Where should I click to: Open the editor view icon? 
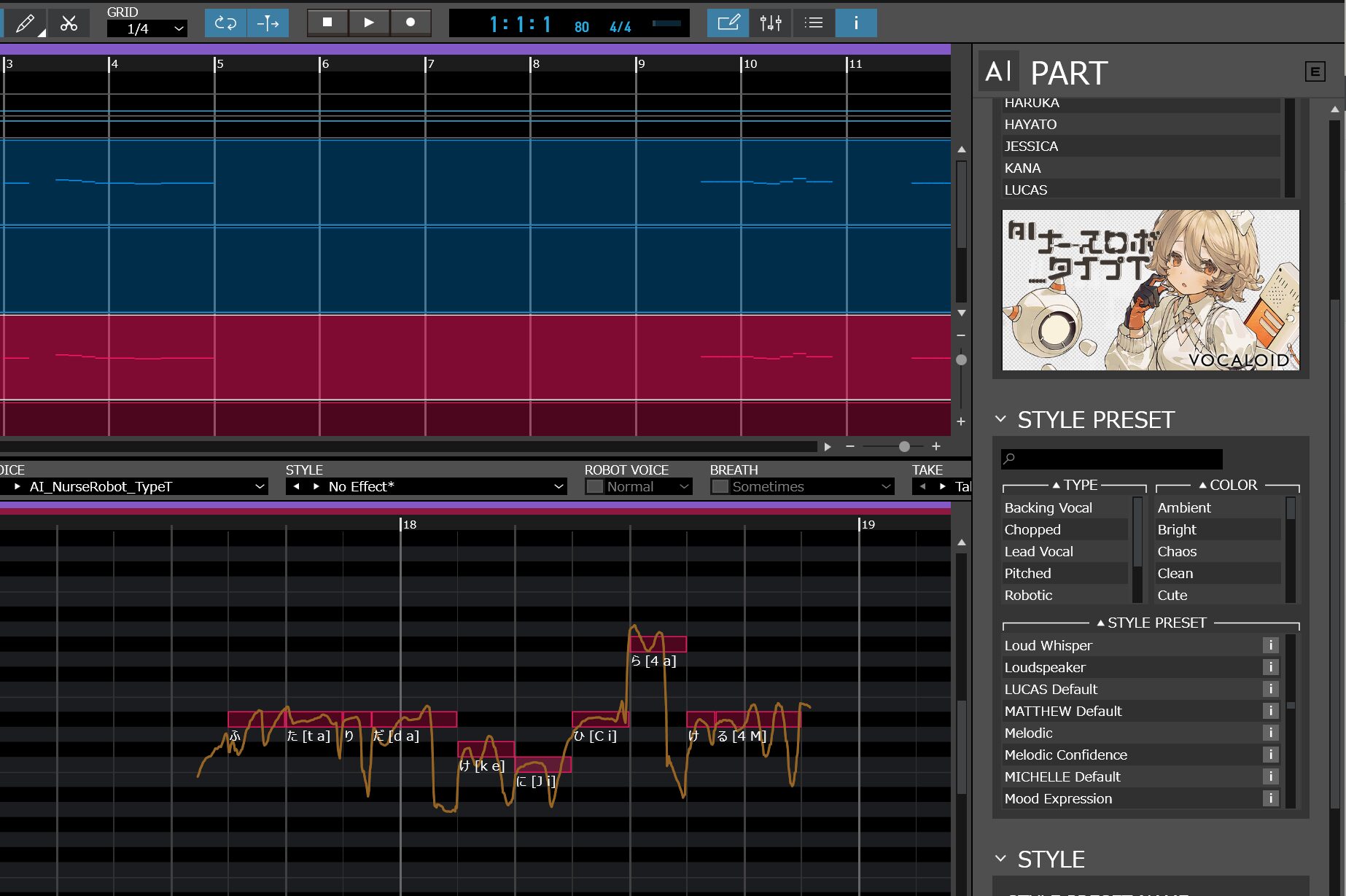[x=728, y=23]
